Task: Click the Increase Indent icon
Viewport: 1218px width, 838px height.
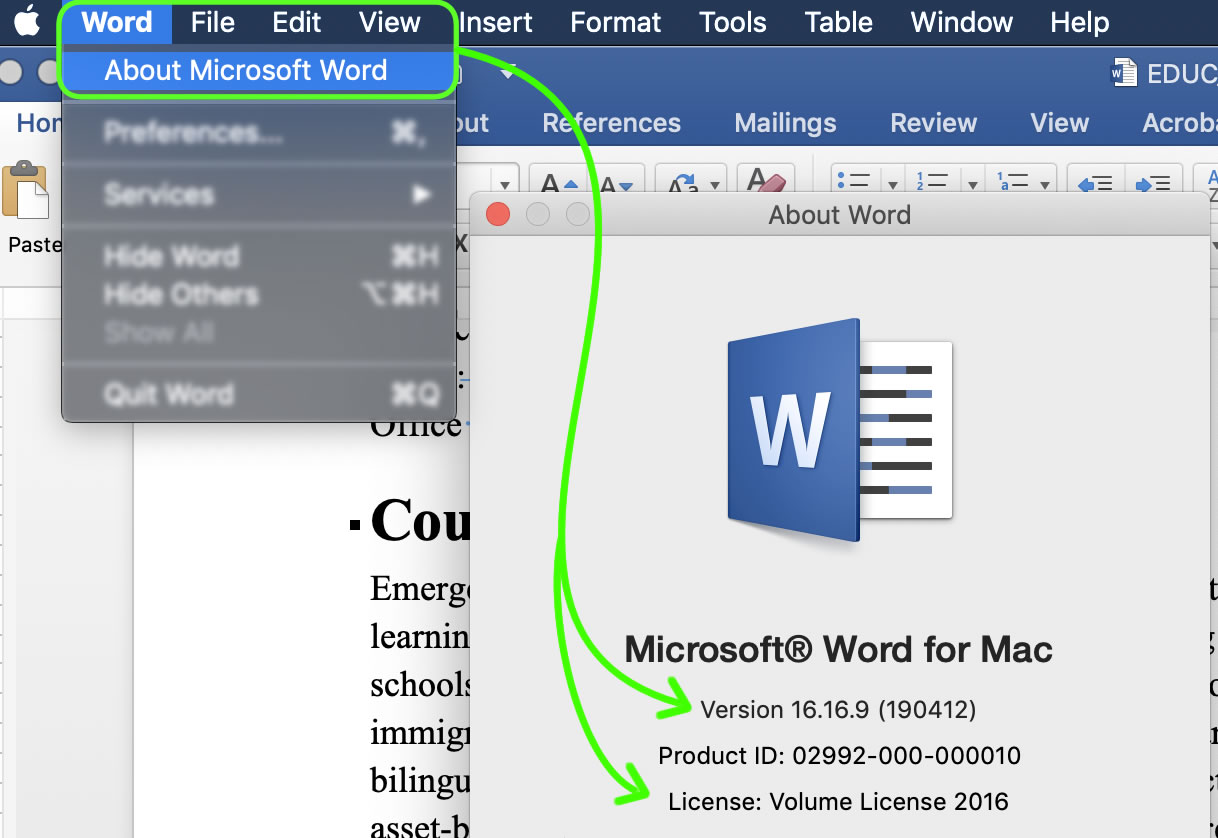Action: (1153, 184)
